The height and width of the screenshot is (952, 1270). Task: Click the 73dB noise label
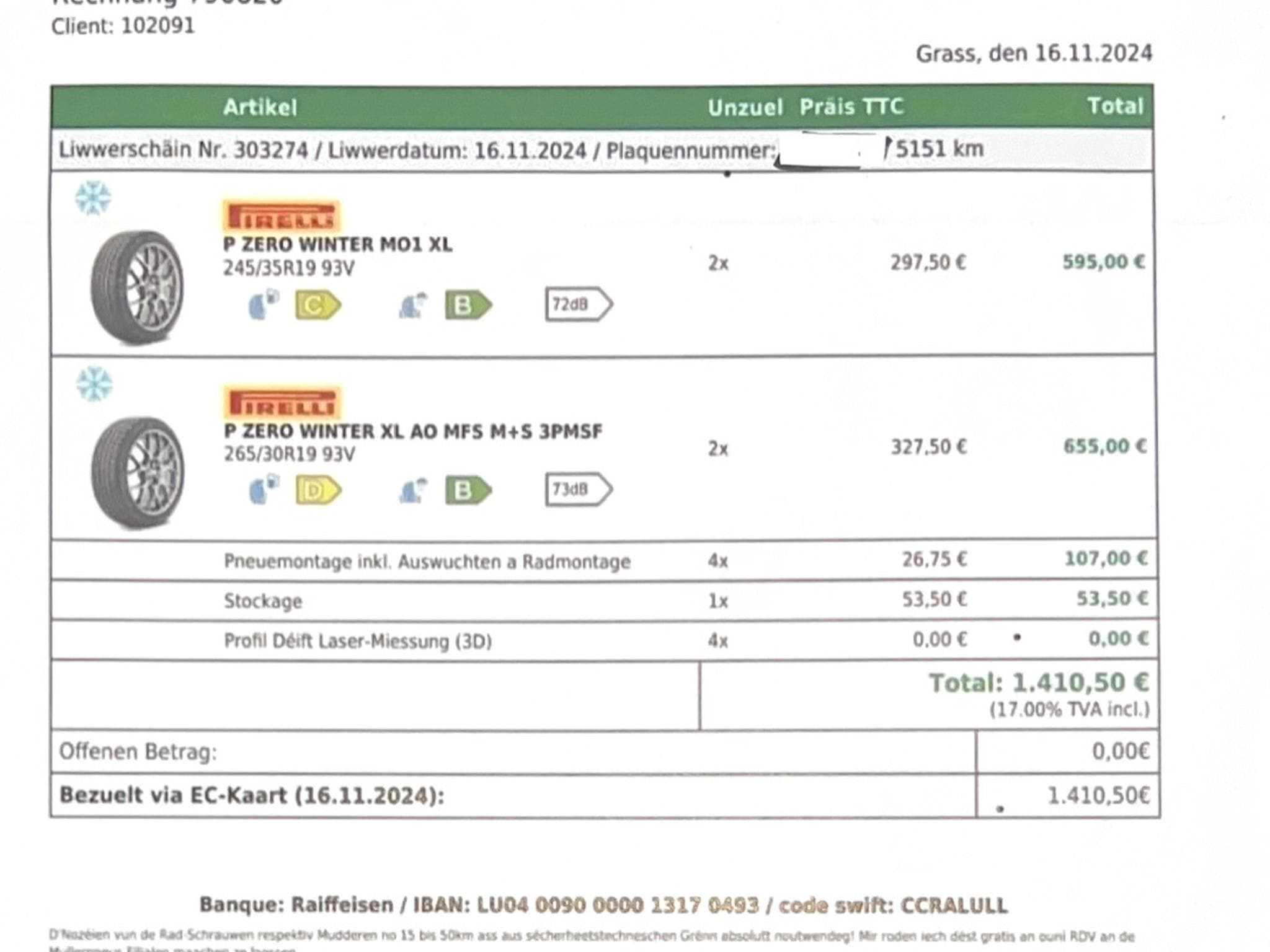[579, 490]
